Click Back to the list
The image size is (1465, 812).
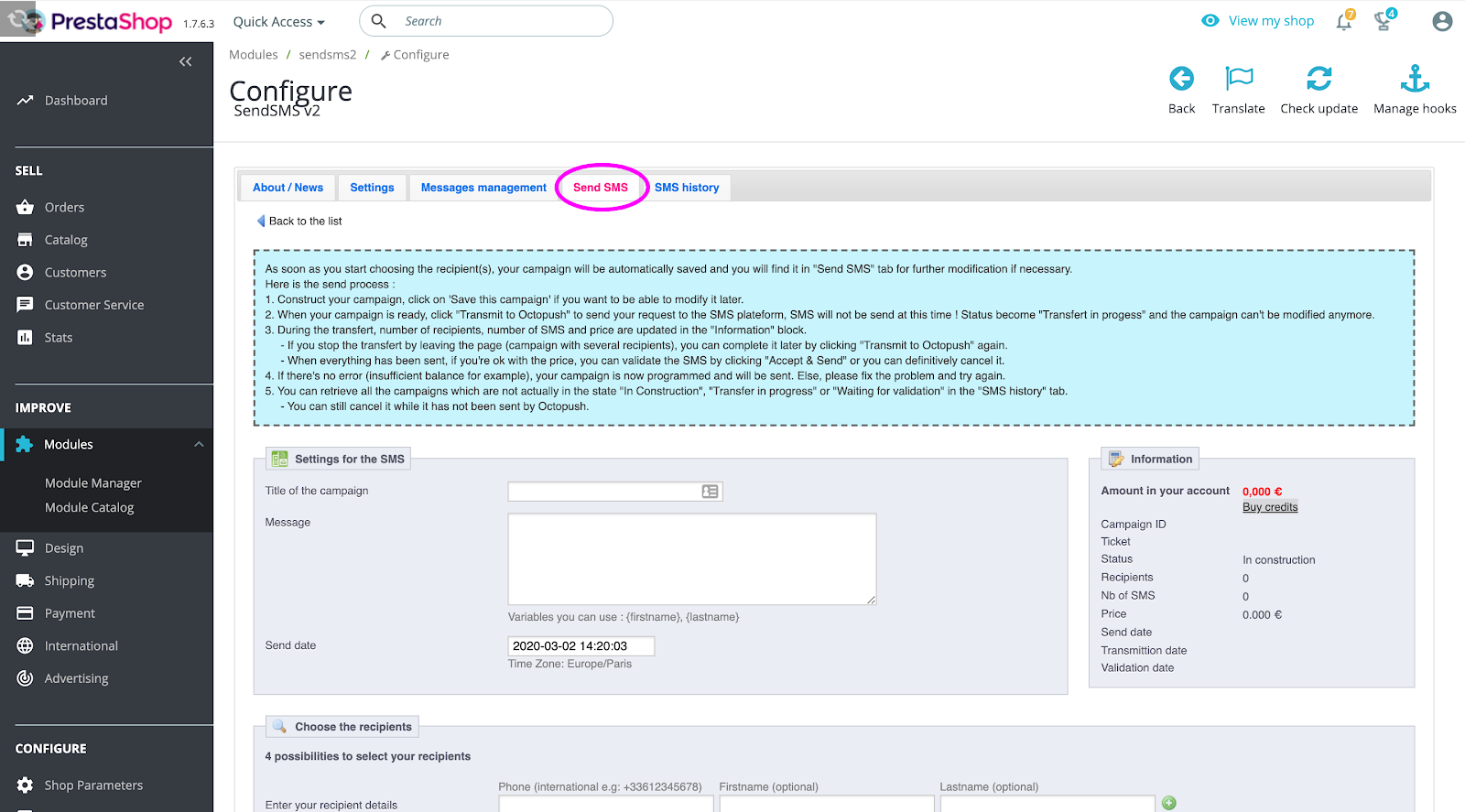[299, 221]
